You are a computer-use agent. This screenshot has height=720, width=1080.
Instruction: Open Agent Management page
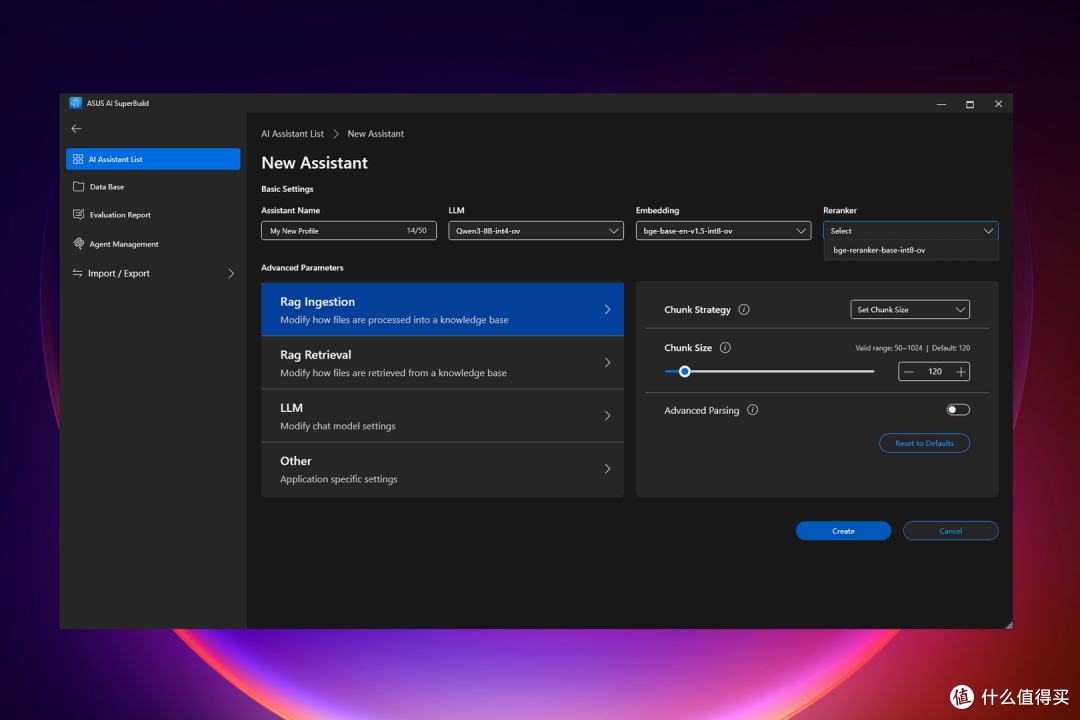(x=153, y=244)
